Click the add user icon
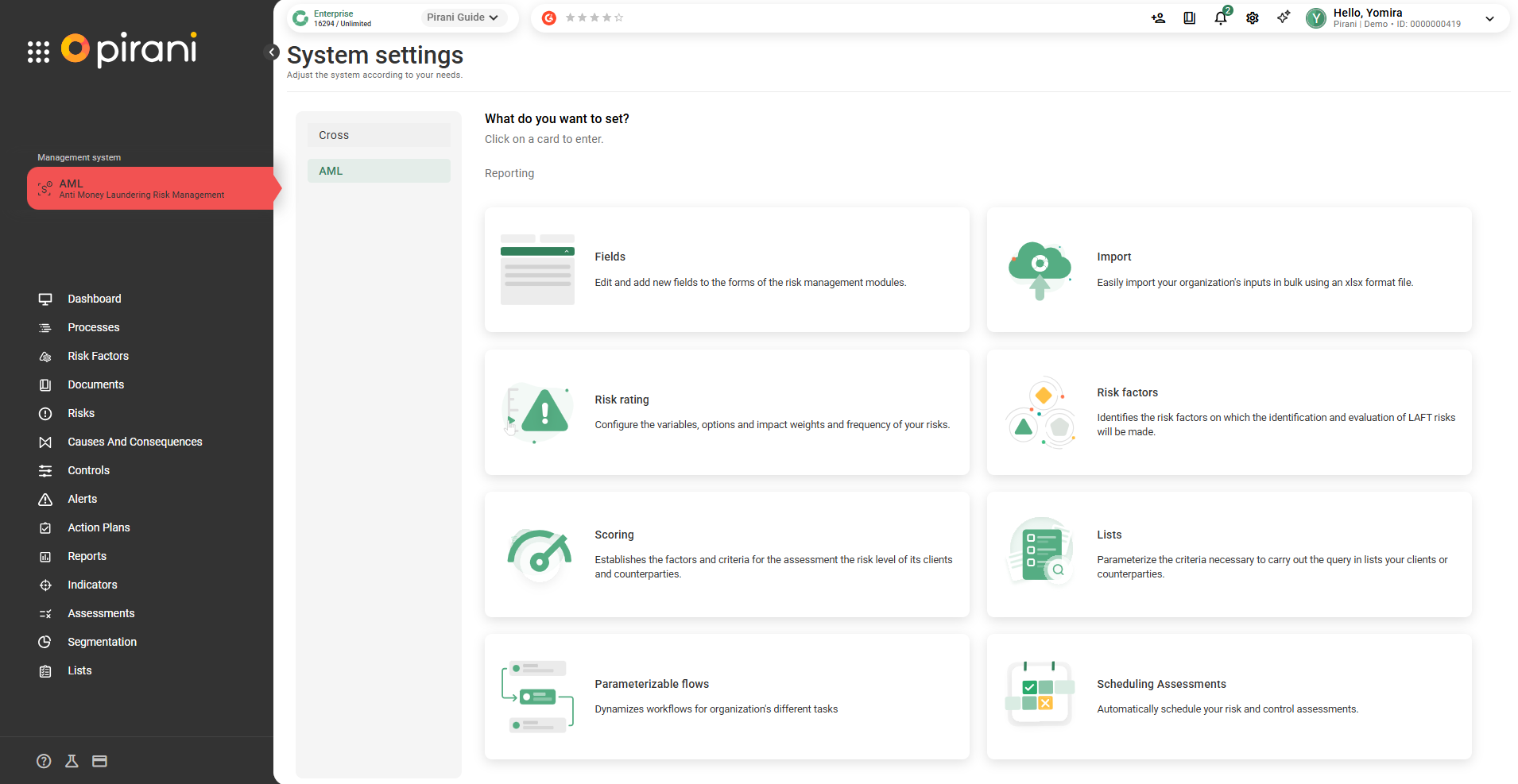 (1158, 17)
